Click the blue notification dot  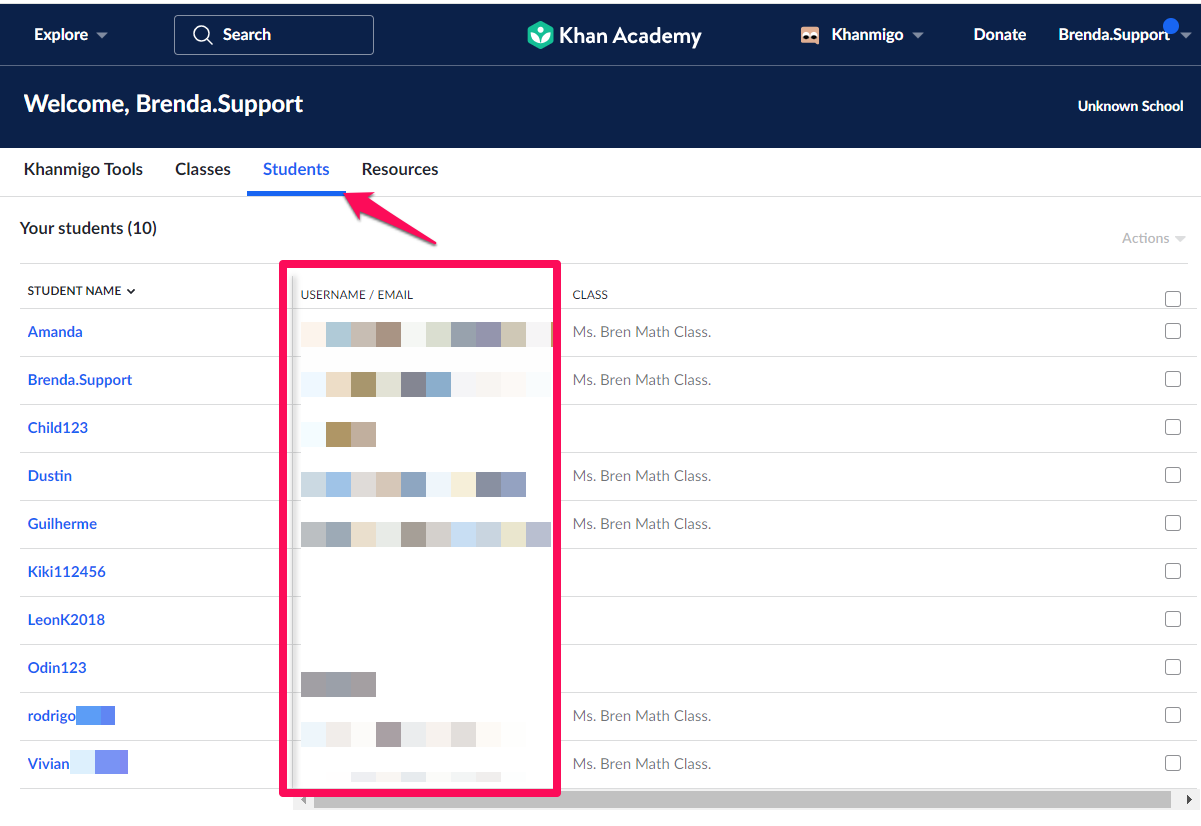1171,26
